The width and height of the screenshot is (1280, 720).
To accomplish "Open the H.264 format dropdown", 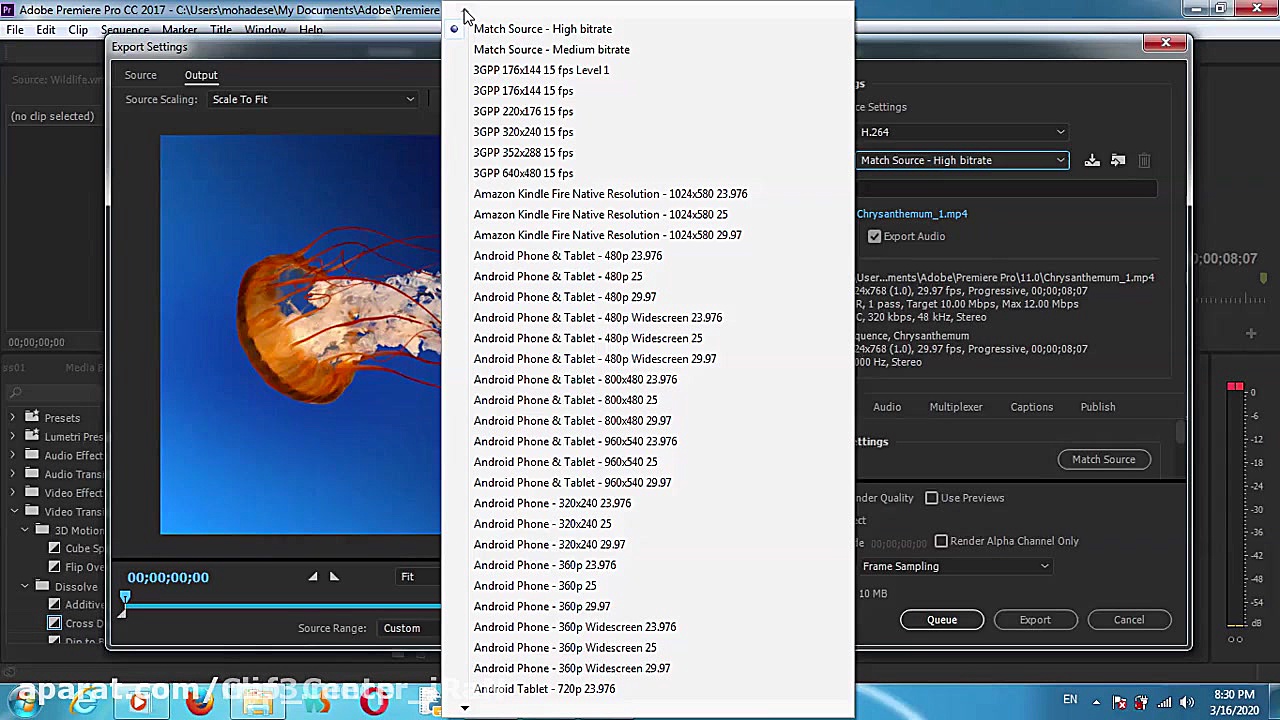I will 962,132.
